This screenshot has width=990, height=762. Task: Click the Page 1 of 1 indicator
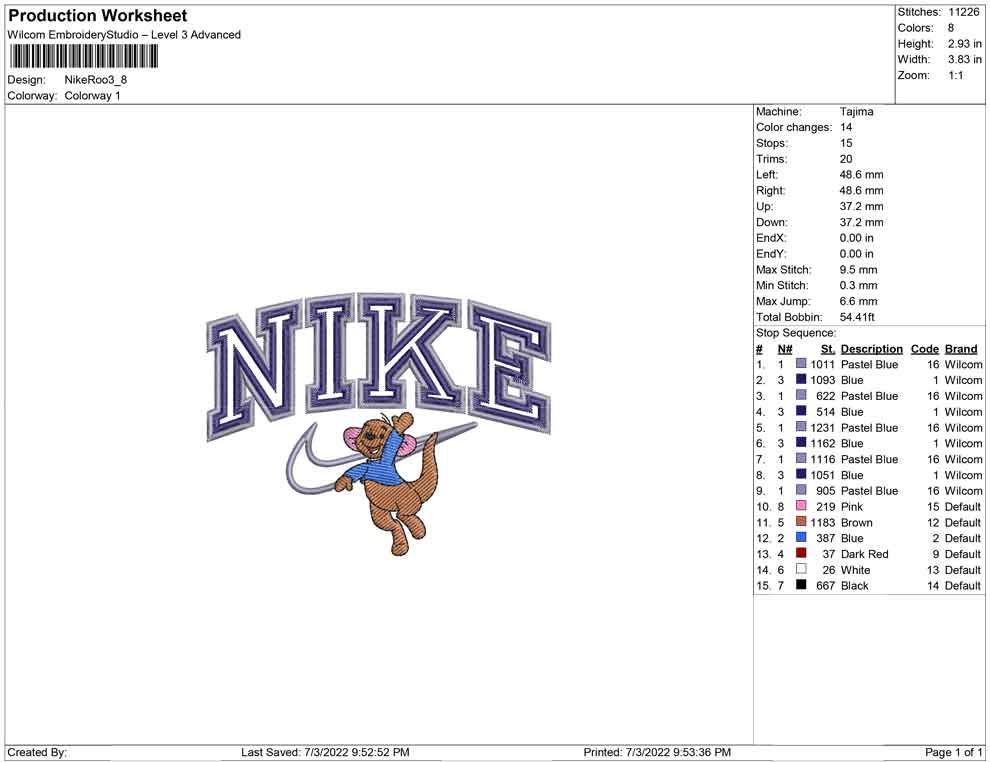tap(953, 752)
